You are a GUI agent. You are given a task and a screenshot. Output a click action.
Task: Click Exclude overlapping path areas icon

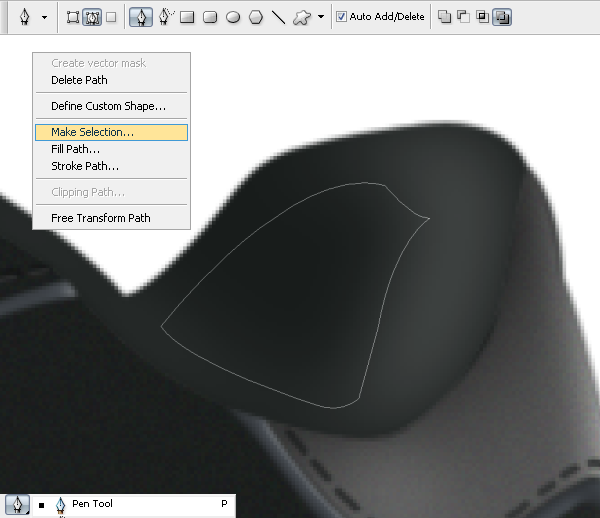[502, 17]
